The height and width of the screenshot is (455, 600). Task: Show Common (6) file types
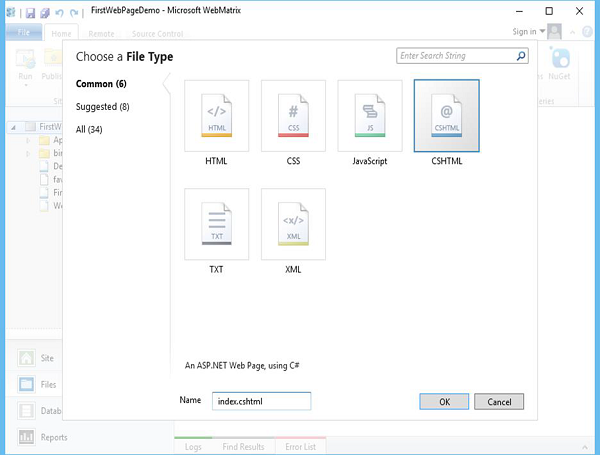(x=101, y=84)
